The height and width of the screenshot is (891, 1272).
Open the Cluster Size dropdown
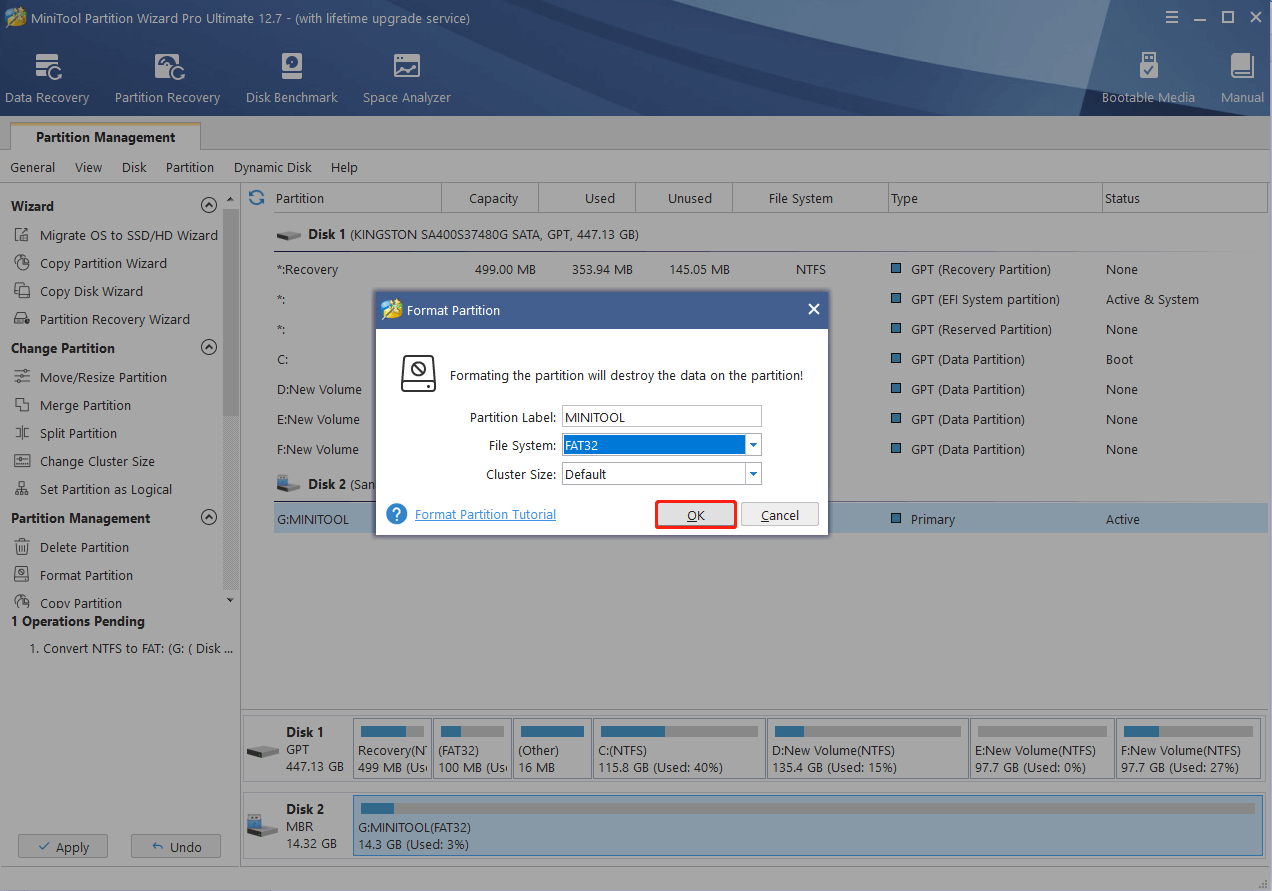pos(754,474)
